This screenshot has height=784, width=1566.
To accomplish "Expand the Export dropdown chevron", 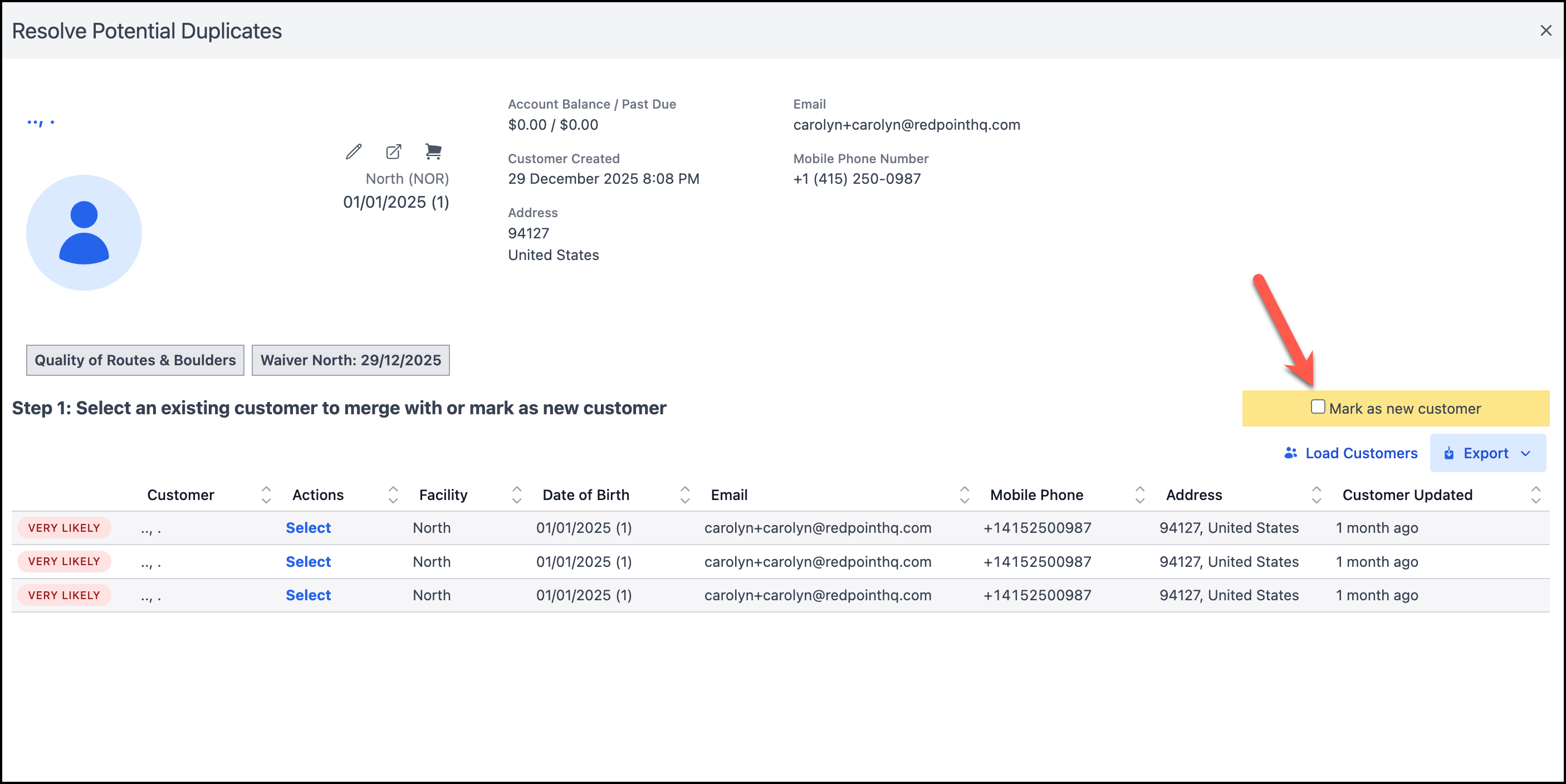I will pyautogui.click(x=1525, y=453).
